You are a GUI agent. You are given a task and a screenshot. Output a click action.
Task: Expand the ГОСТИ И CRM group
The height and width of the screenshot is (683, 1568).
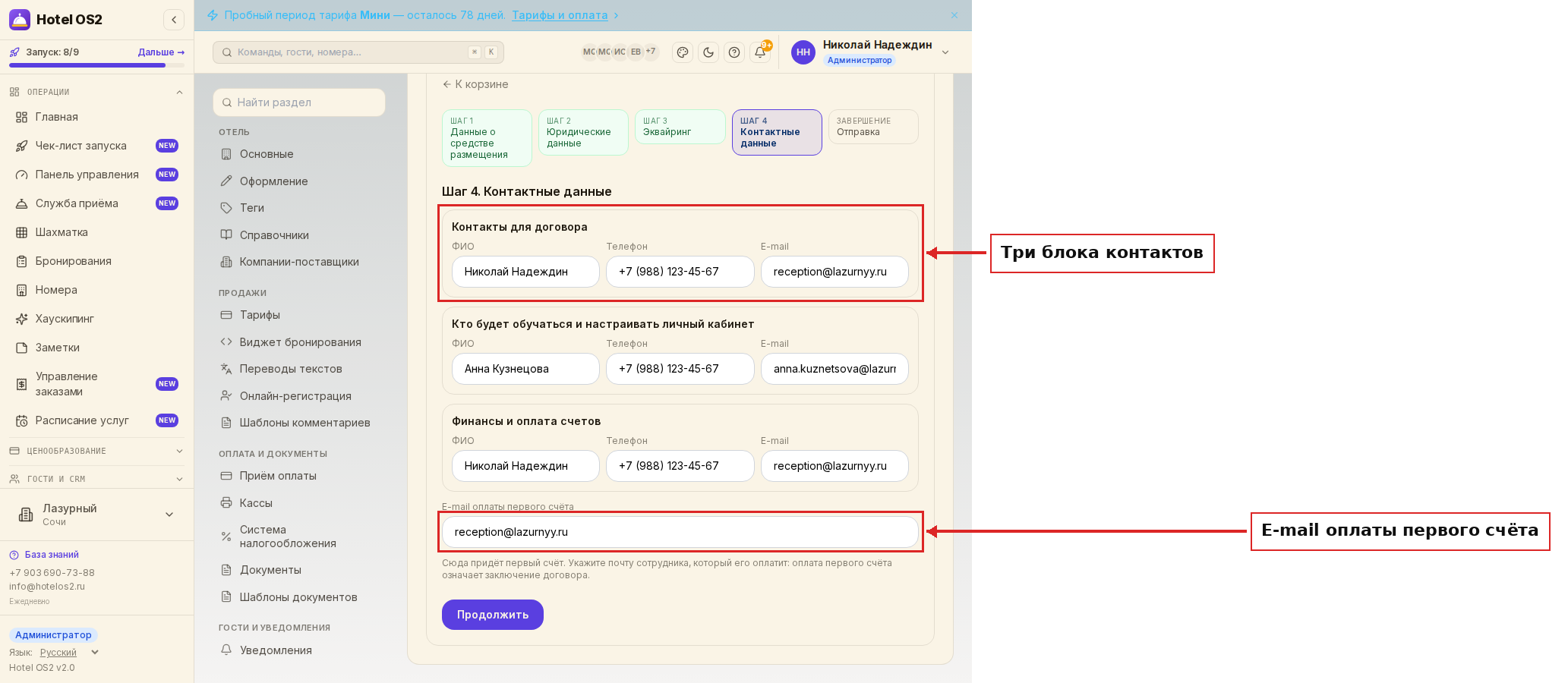(96, 479)
